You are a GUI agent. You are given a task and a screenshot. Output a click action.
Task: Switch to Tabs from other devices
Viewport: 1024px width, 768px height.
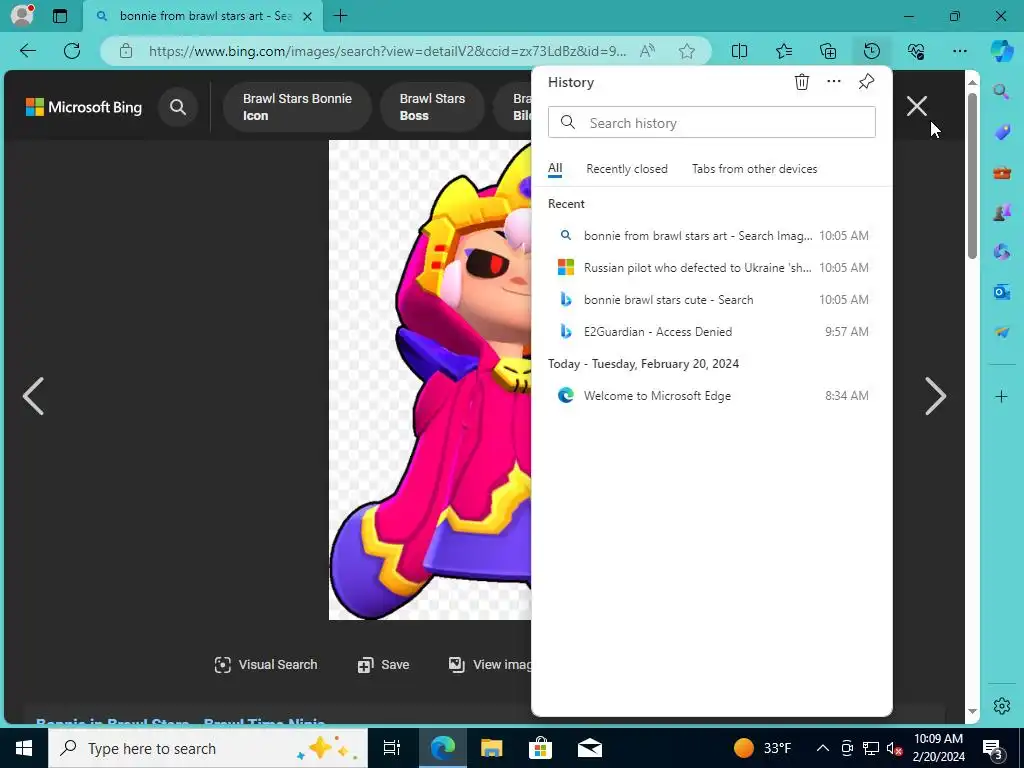(x=754, y=168)
